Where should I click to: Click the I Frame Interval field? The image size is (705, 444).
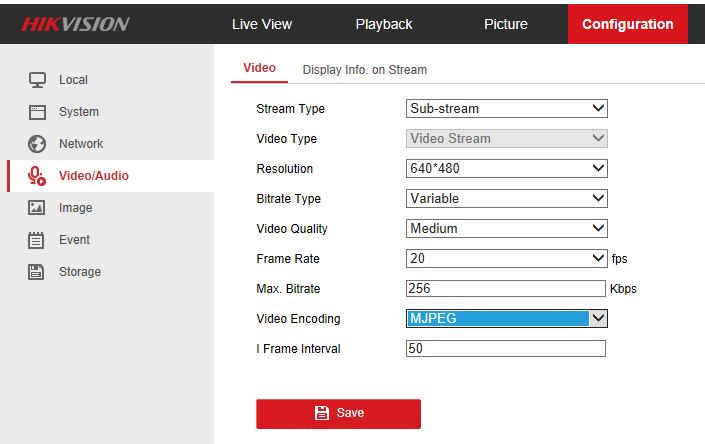coord(506,349)
